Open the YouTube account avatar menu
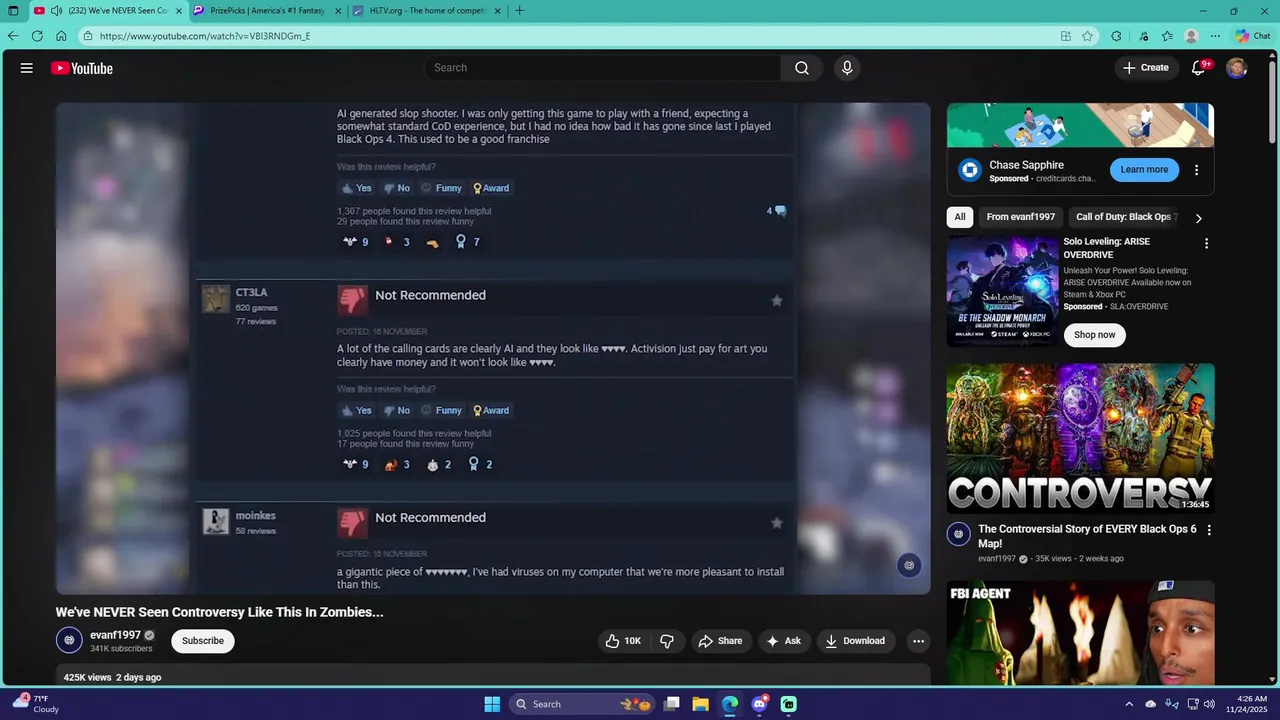 pos(1237,68)
